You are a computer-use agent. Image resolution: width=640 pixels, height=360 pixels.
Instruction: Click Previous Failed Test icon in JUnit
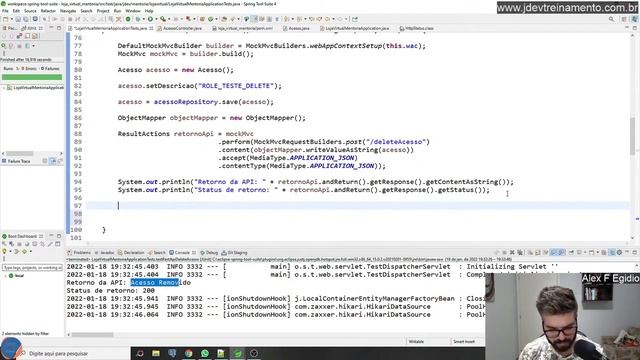12,36
